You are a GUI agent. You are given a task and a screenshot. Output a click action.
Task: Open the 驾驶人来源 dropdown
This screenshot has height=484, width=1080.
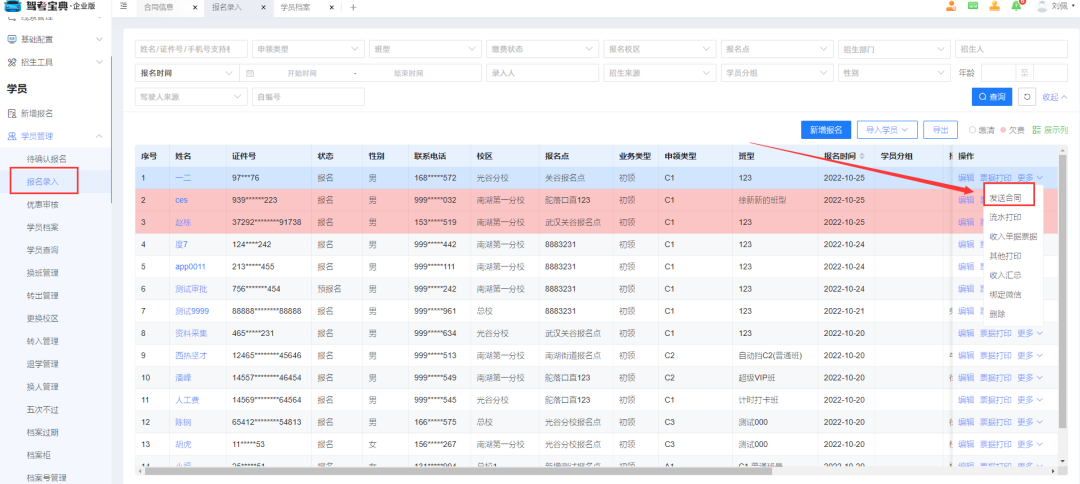(191, 97)
